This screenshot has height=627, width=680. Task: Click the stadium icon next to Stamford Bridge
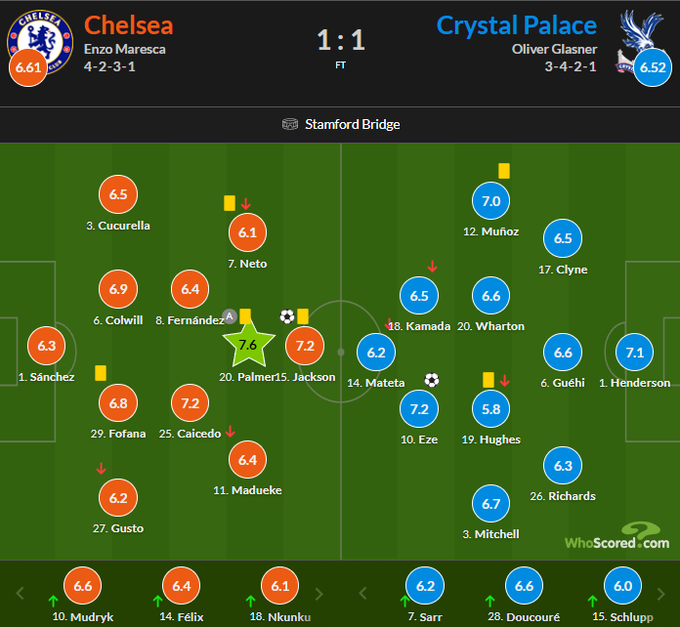point(290,125)
